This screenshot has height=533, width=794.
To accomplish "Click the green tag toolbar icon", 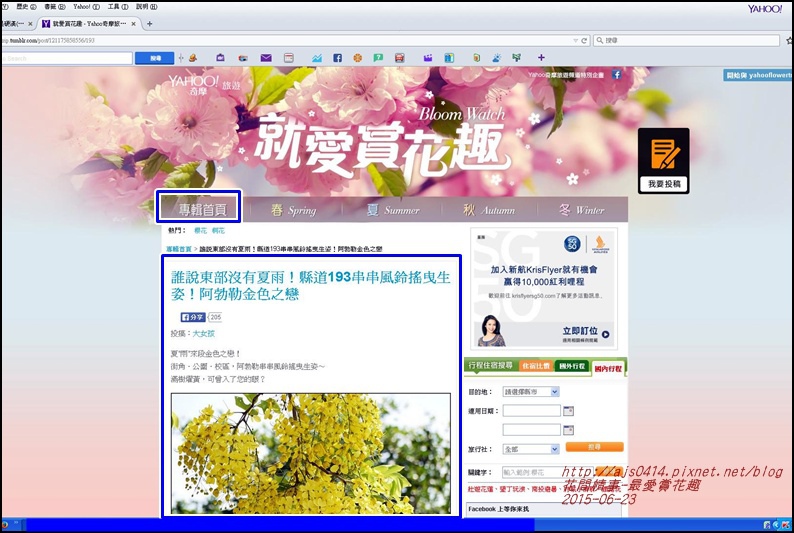I will 477,58.
